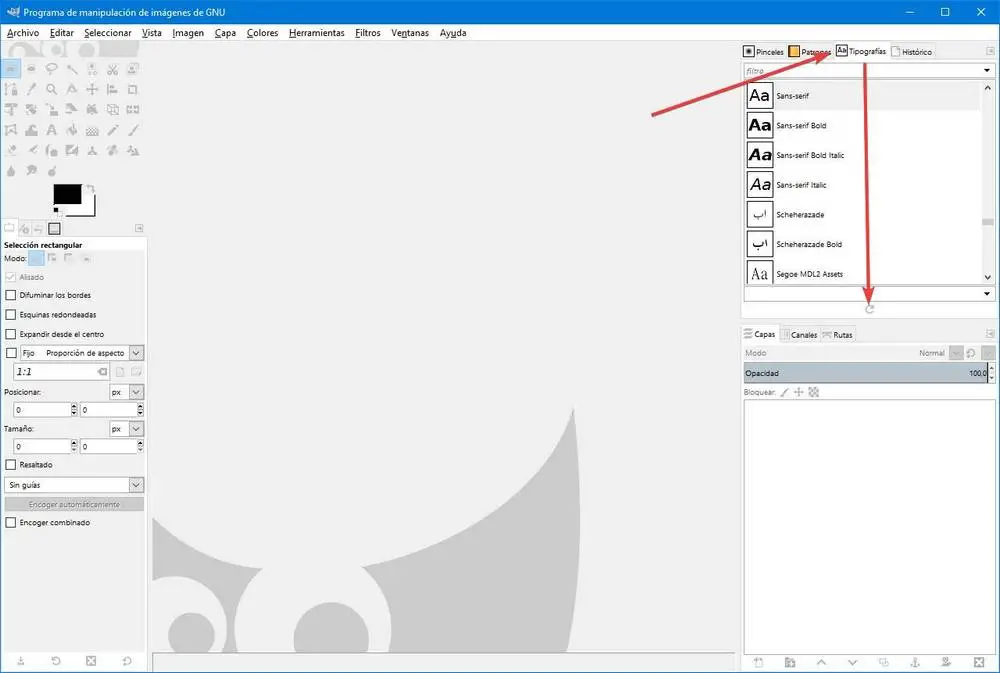This screenshot has width=1000, height=673.
Task: Select the Ellipse Select tool
Action: [31, 69]
